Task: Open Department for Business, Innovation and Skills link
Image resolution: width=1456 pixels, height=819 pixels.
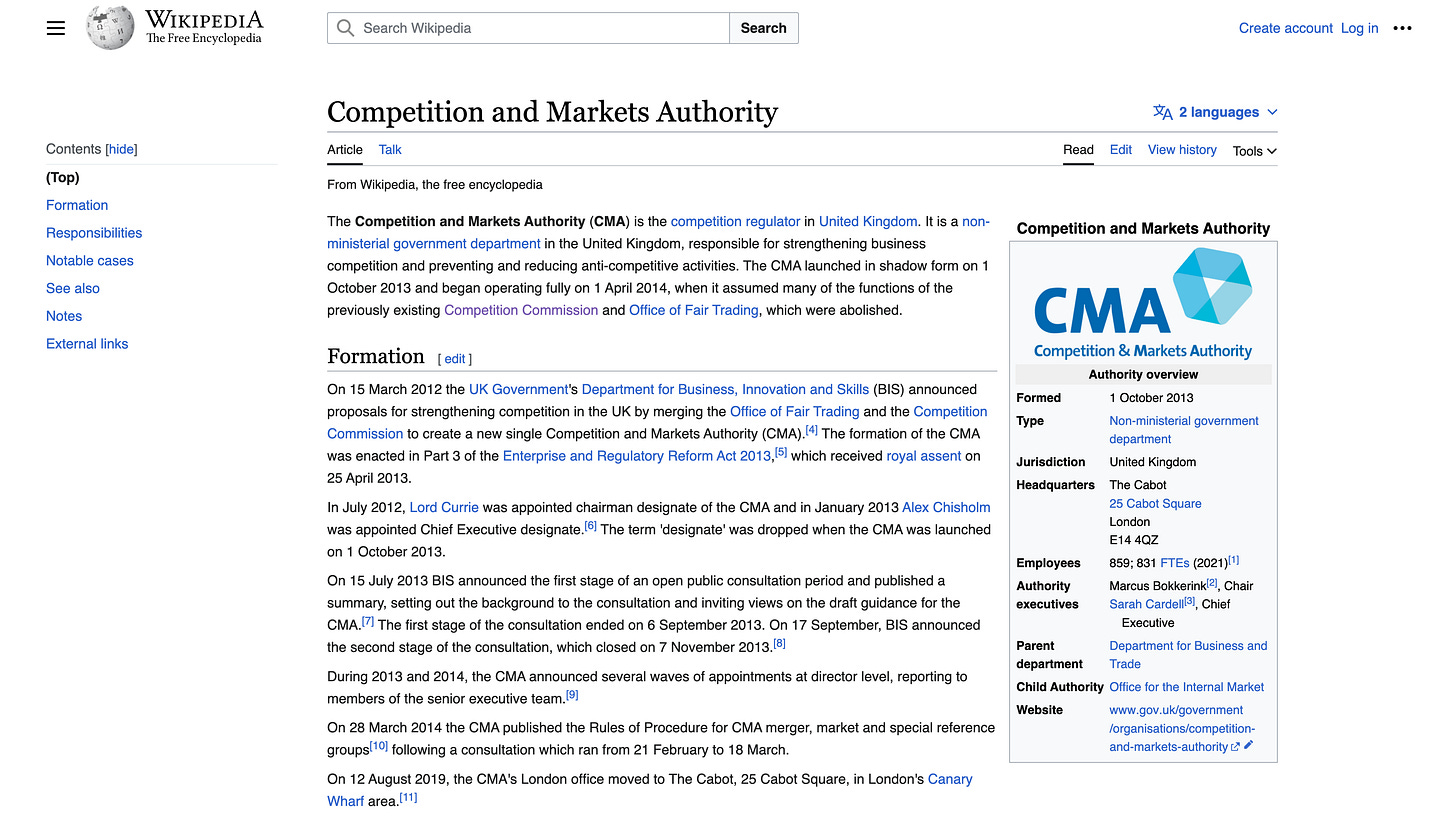Action: click(x=725, y=390)
